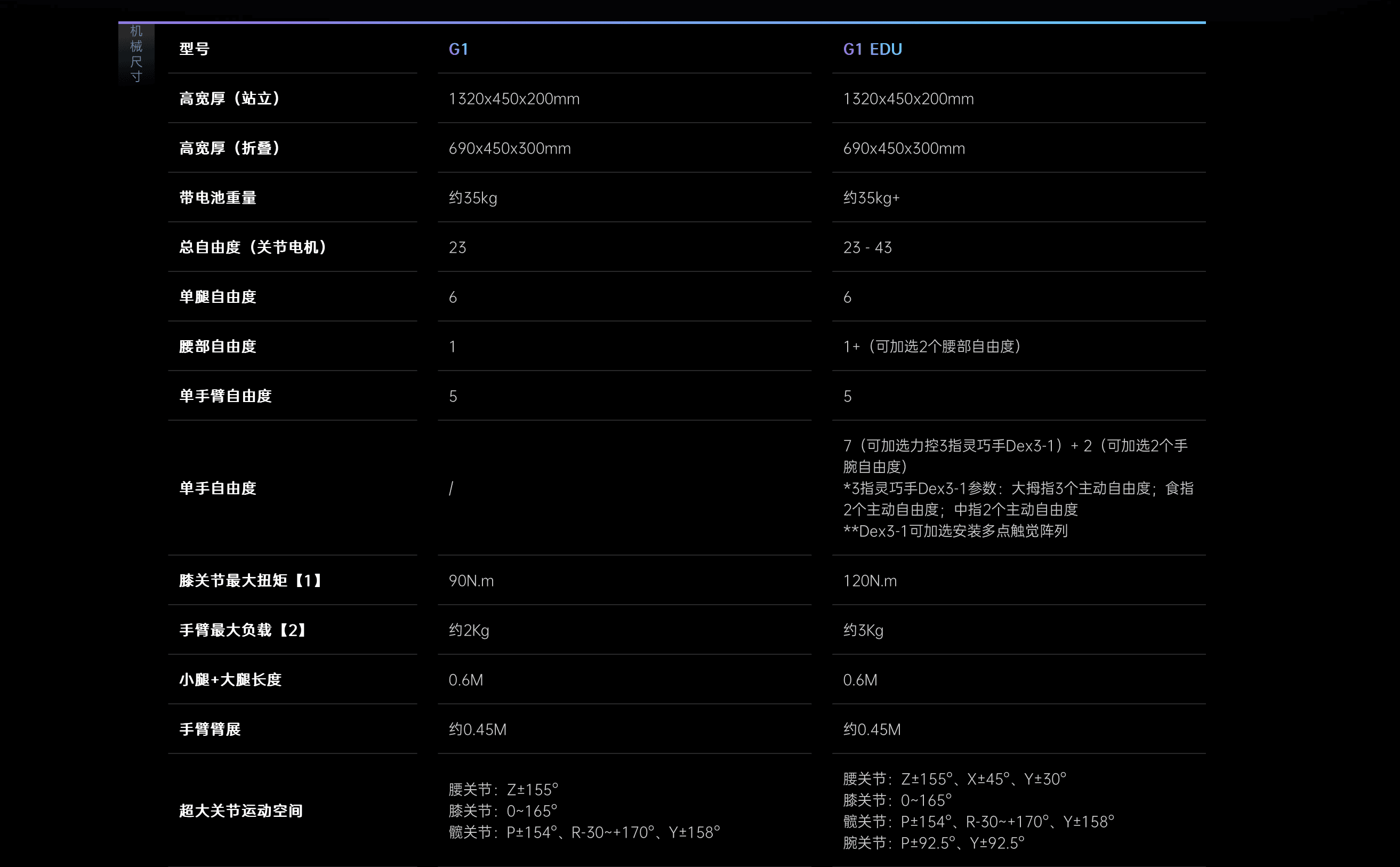The image size is (1400, 867).
Task: Select the 单手臂自由度 row label
Action: [x=226, y=396]
